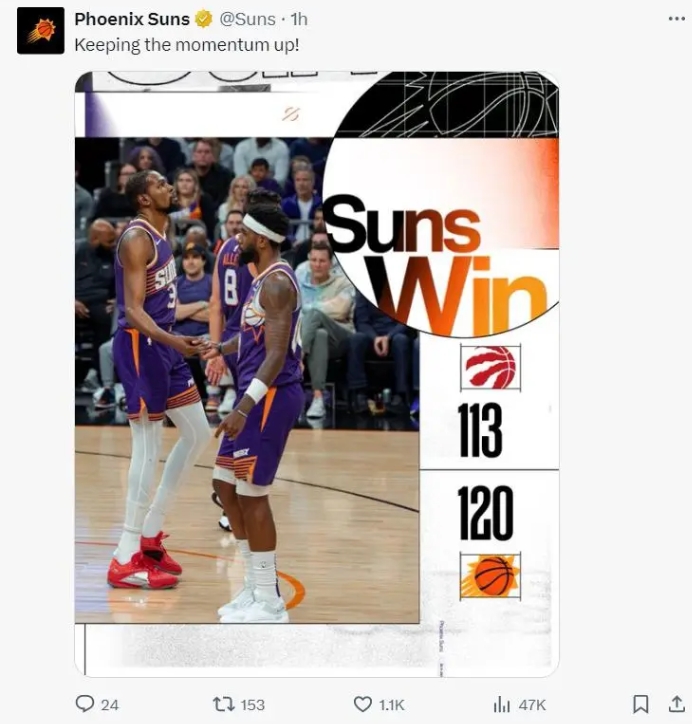Open the three-dot more options menu
Image resolution: width=692 pixels, height=724 pixels.
pos(676,18)
